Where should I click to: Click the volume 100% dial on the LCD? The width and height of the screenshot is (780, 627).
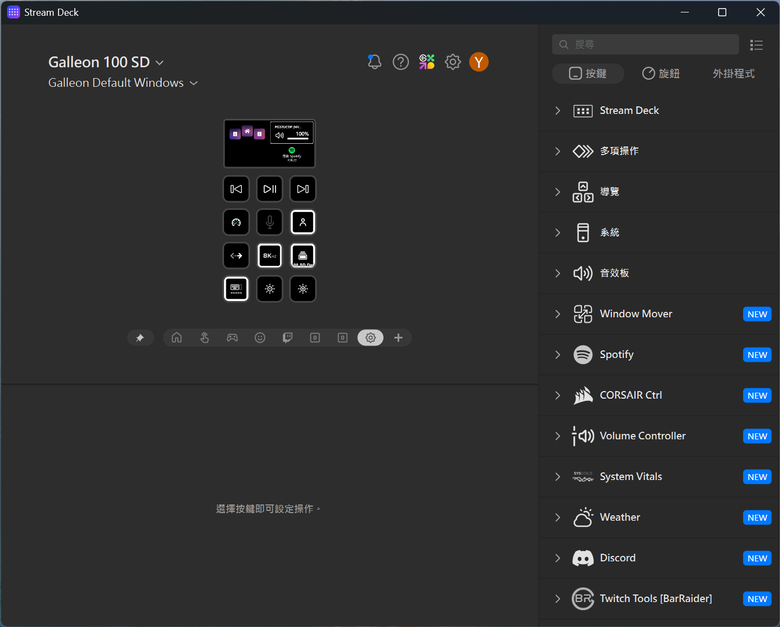point(292,133)
